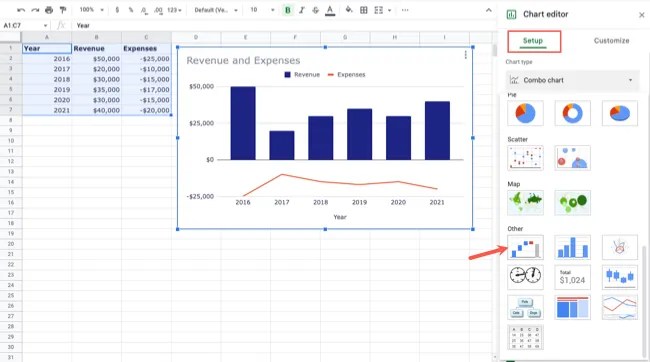Select cell with -$17,000 expenses

click(146, 90)
